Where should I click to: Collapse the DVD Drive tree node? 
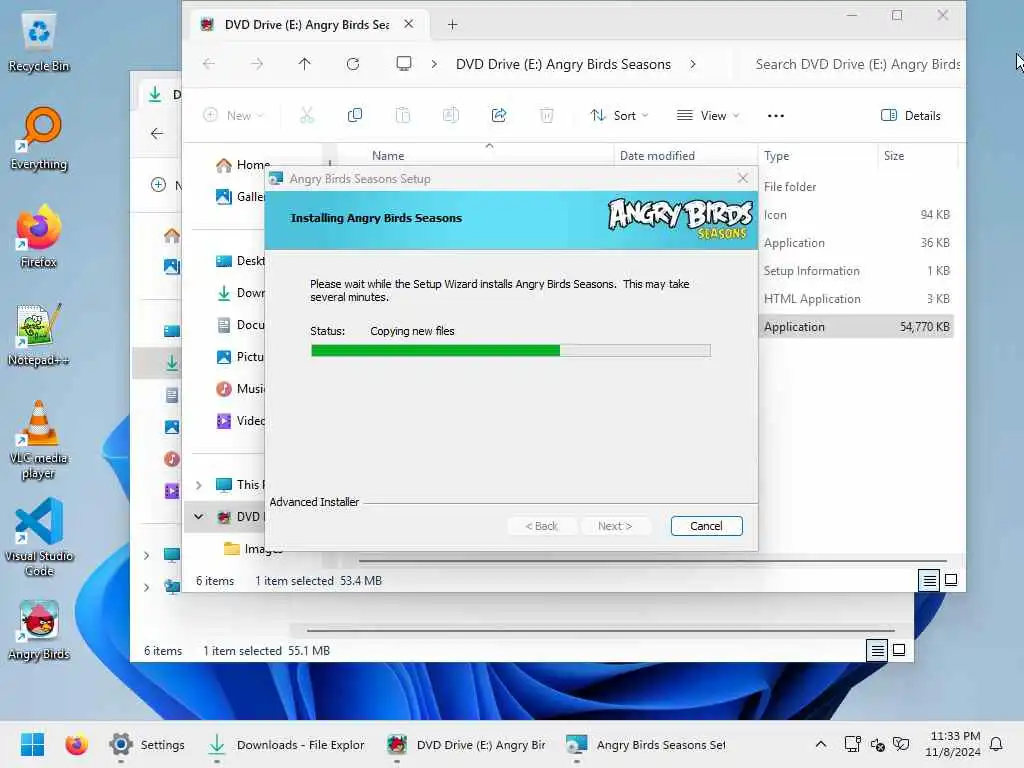tap(199, 517)
